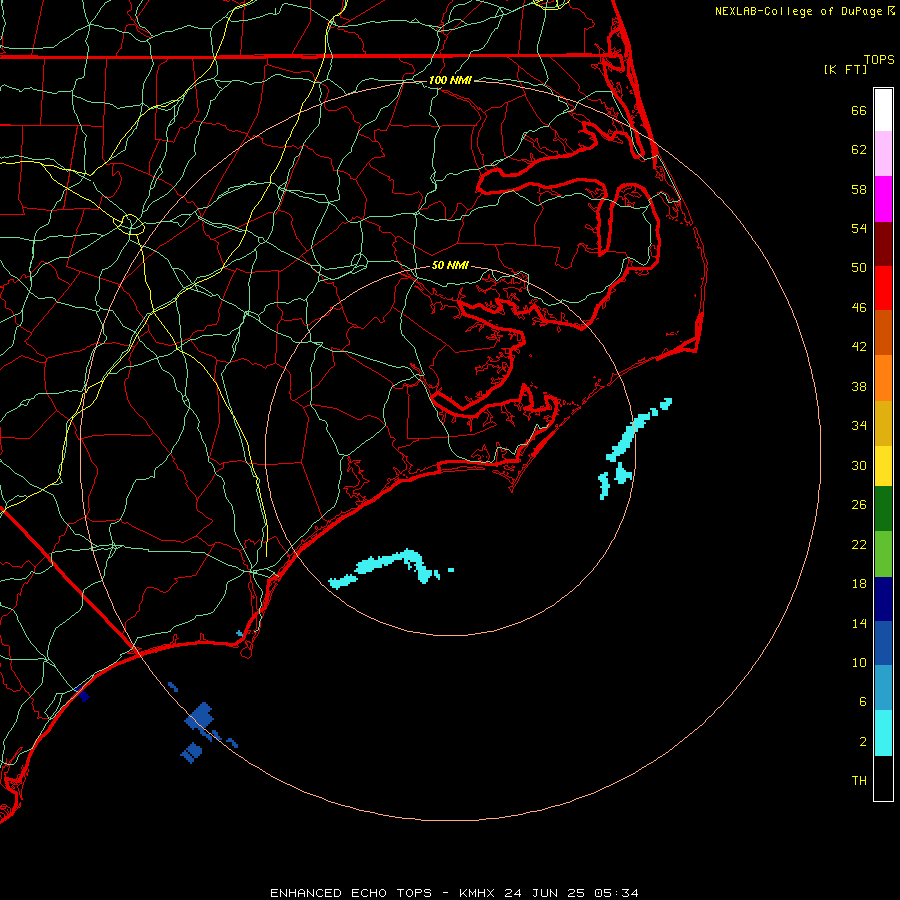This screenshot has height=900, width=900.
Task: Click the TH legend label
Action: coord(859,781)
